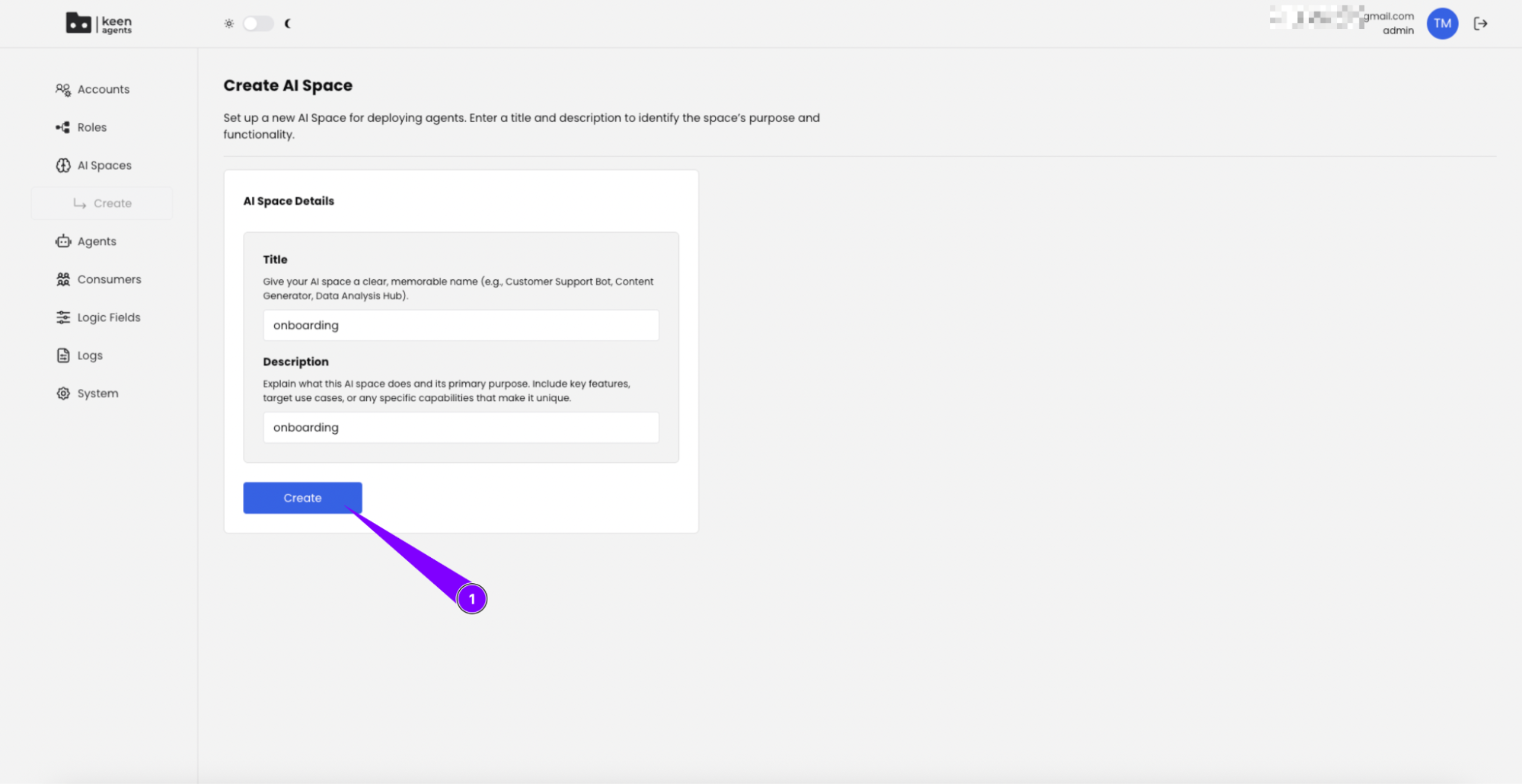Click the System gear icon

coord(63,394)
